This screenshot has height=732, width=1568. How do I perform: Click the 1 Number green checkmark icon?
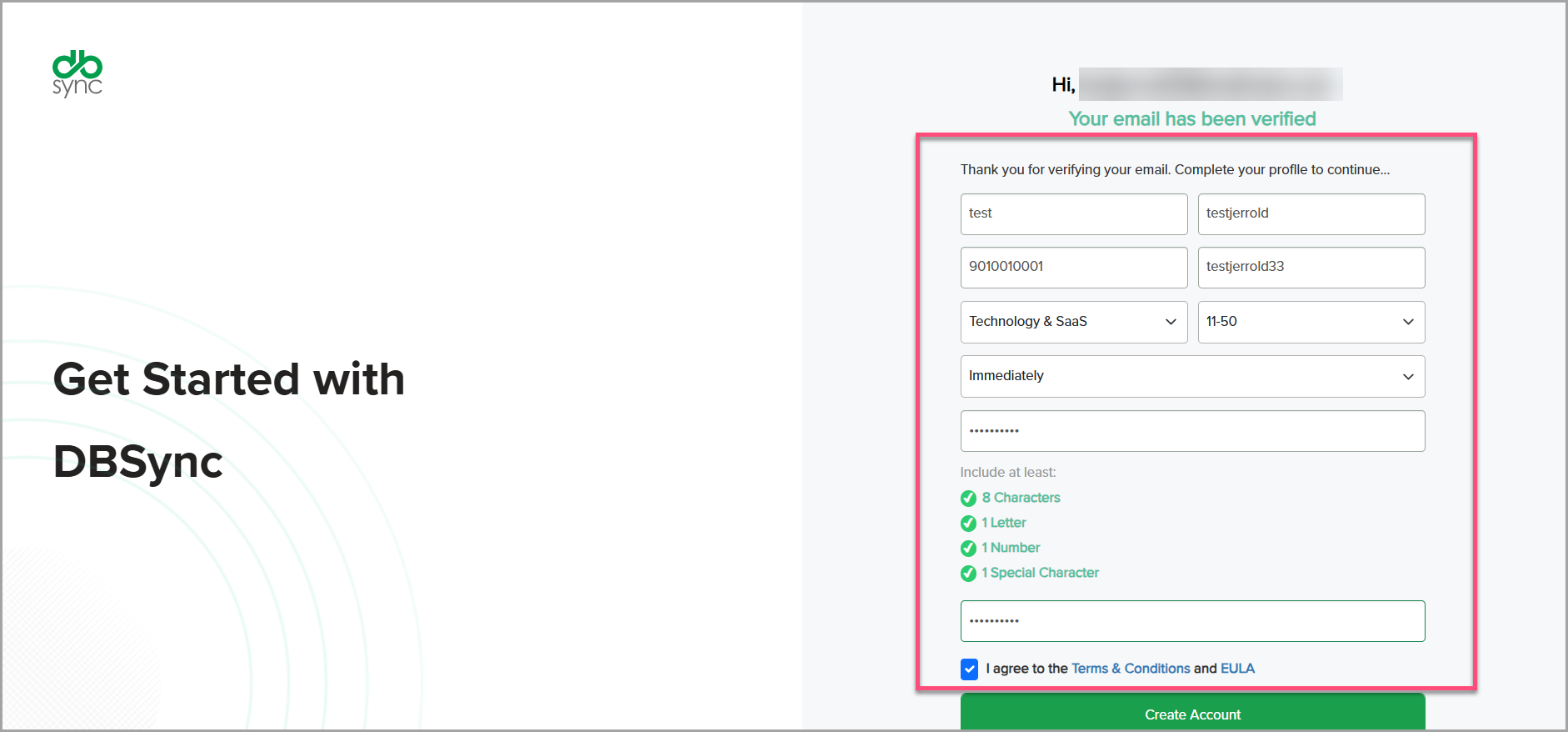(x=968, y=549)
